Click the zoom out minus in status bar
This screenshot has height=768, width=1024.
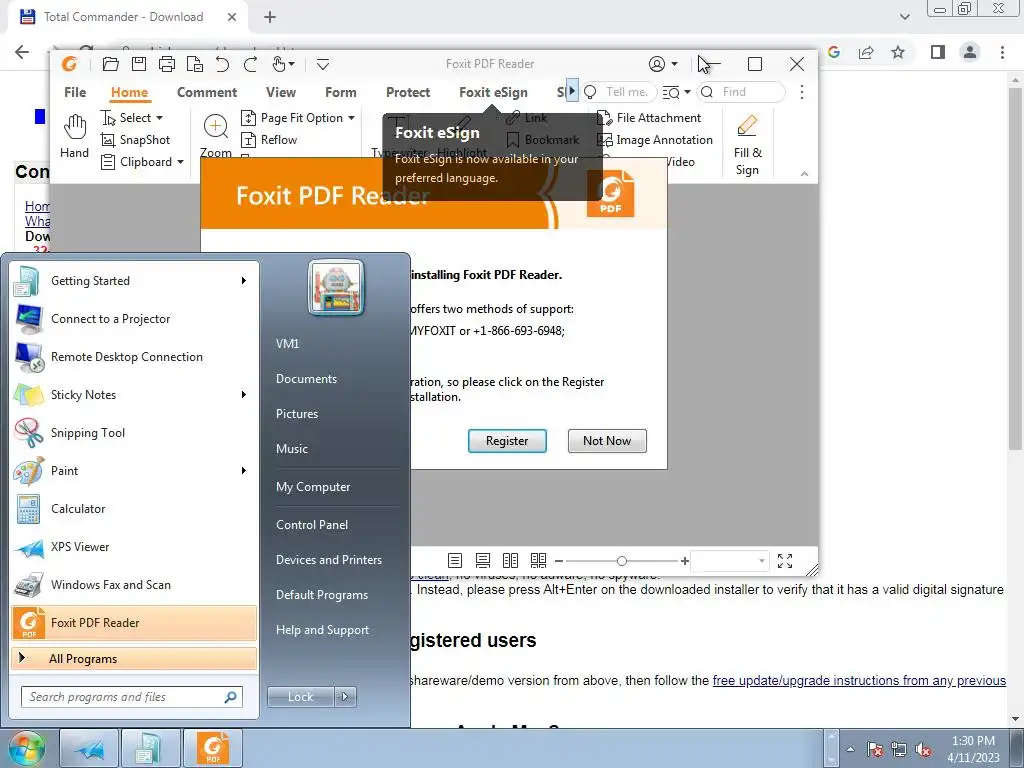tap(558, 561)
